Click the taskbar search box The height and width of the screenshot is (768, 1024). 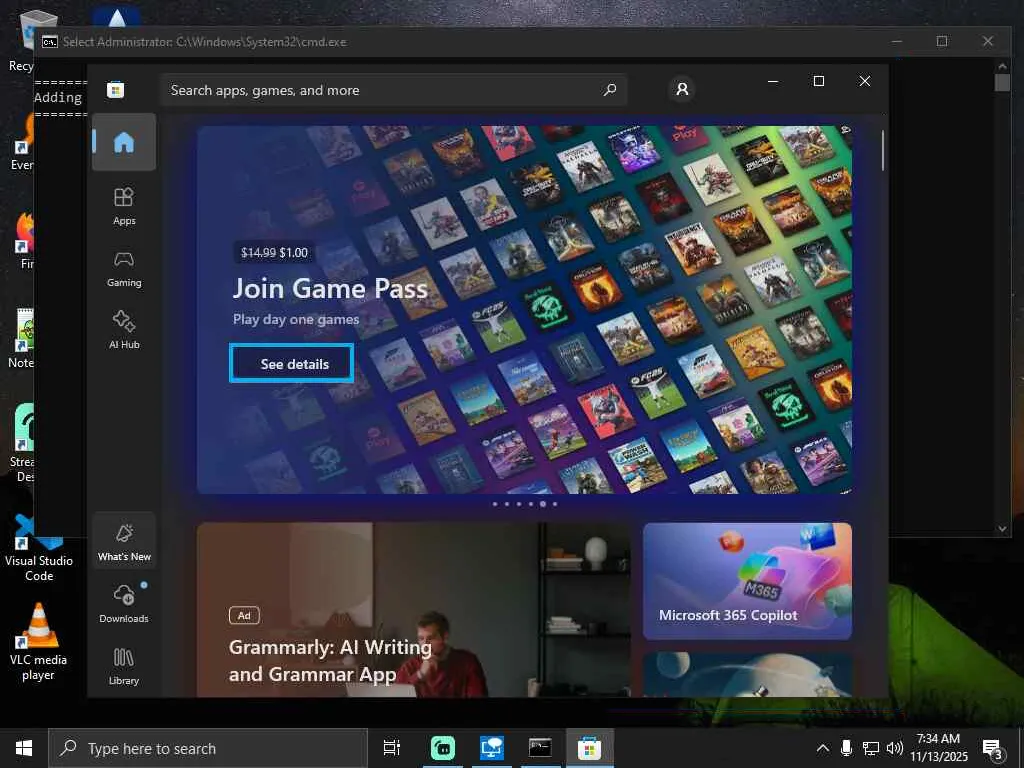point(208,748)
